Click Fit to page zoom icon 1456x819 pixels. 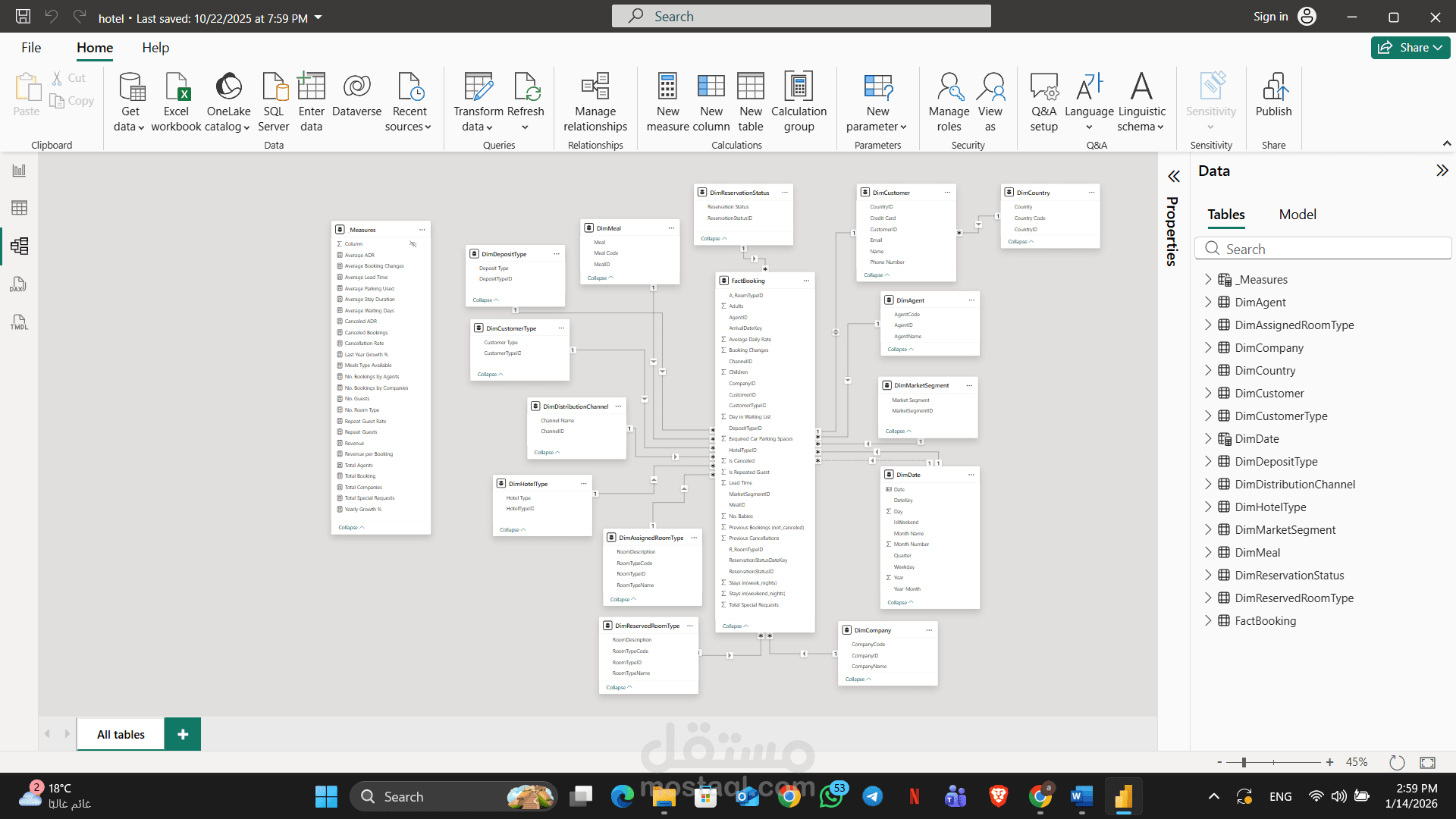1427,762
